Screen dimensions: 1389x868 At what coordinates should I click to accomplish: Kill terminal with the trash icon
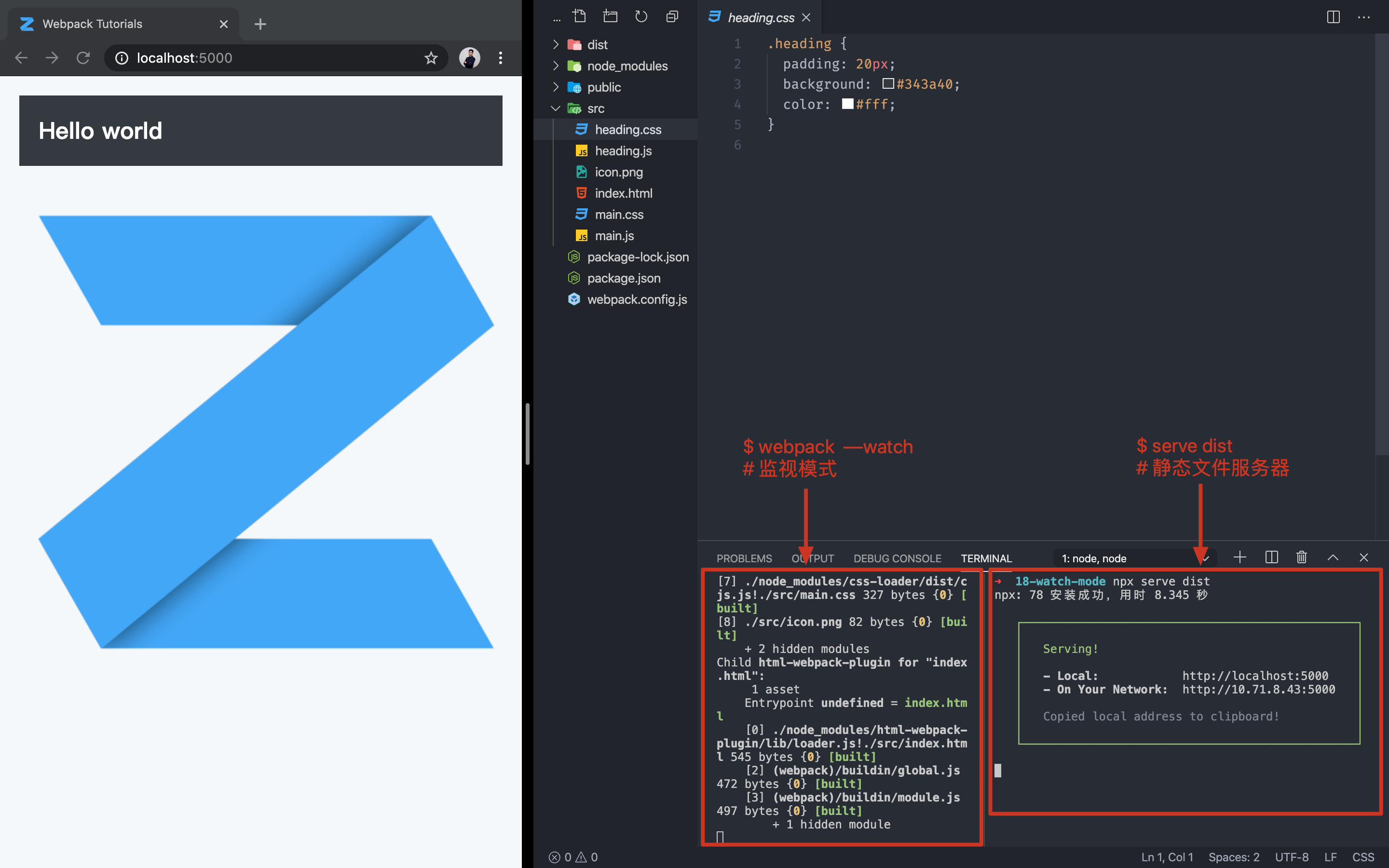click(x=1302, y=557)
